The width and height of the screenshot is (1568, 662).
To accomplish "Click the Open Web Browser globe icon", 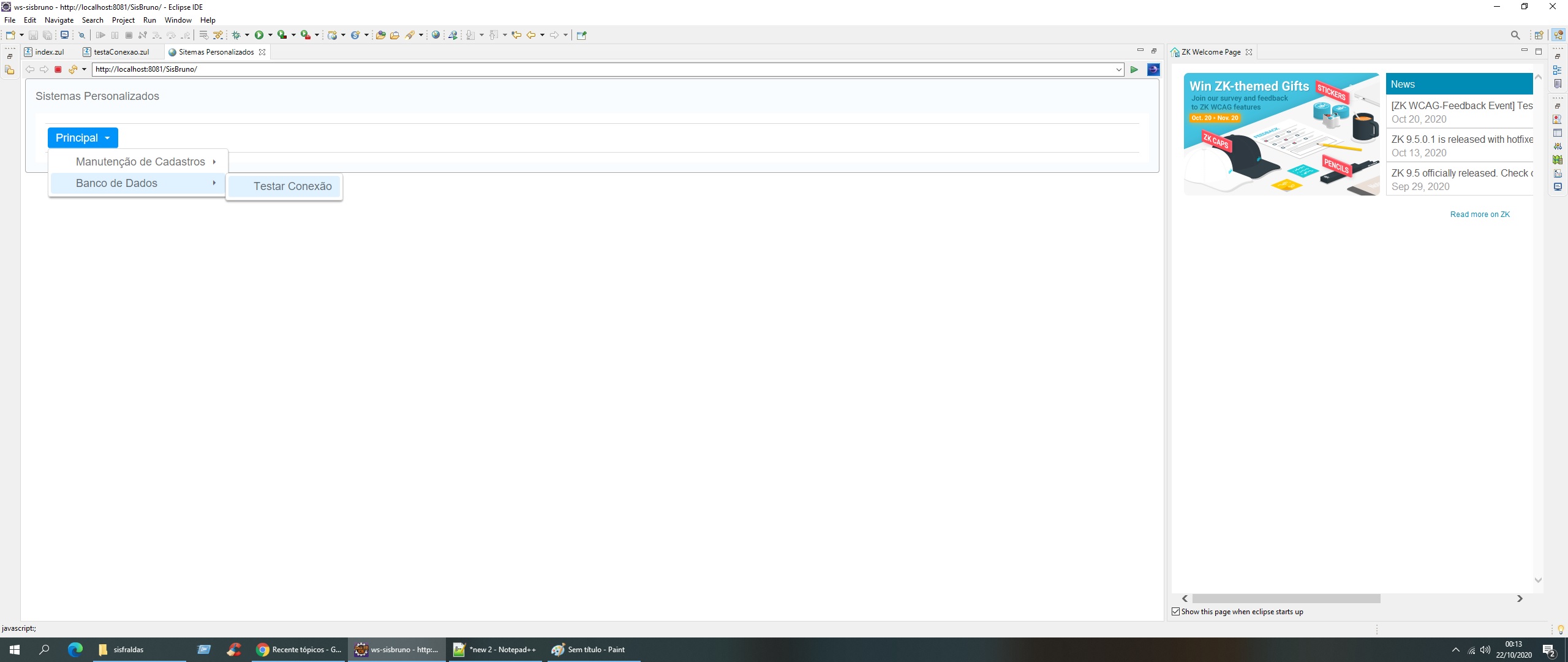I will (x=435, y=35).
